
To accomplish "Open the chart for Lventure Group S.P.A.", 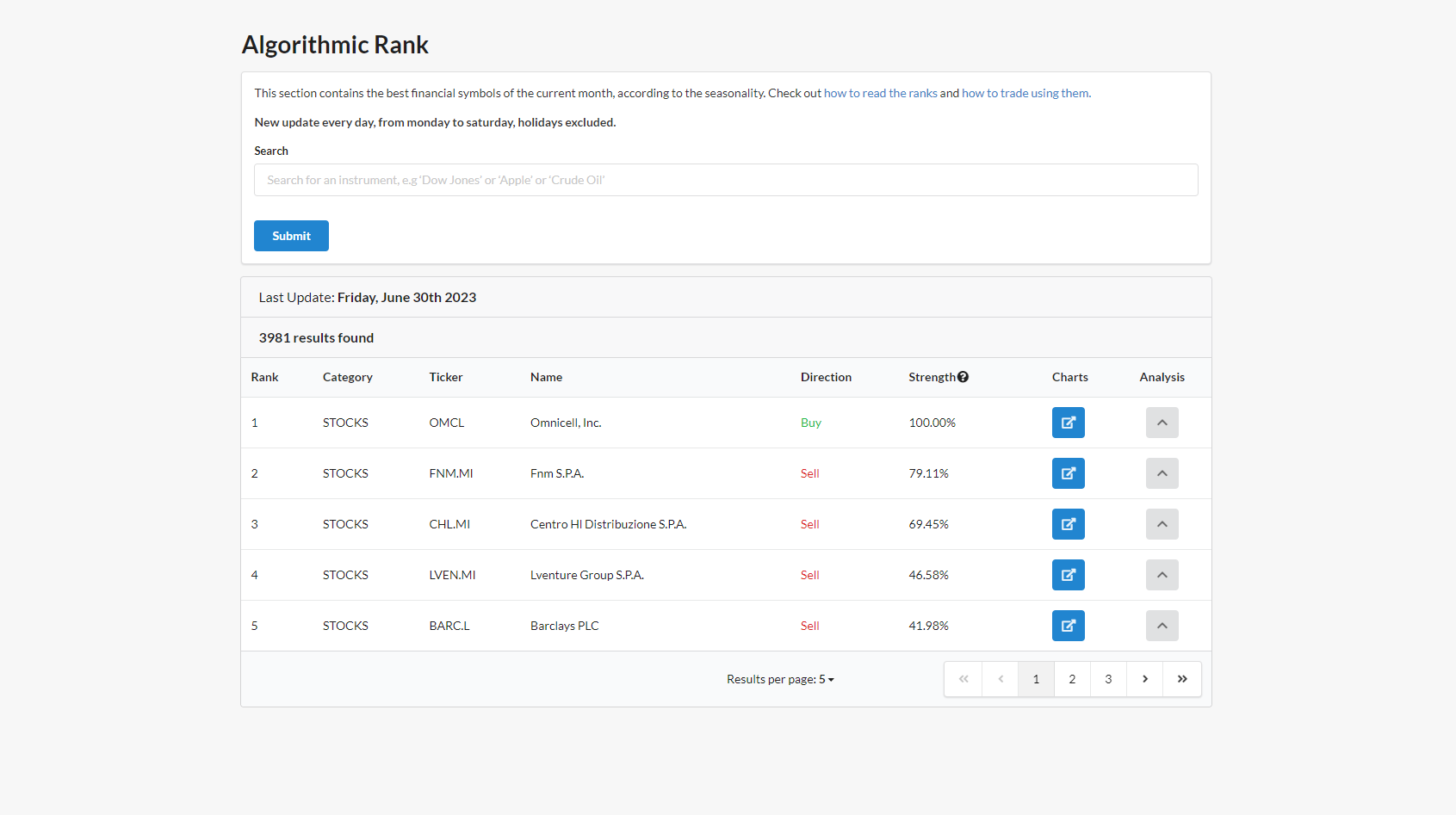I will 1068,575.
